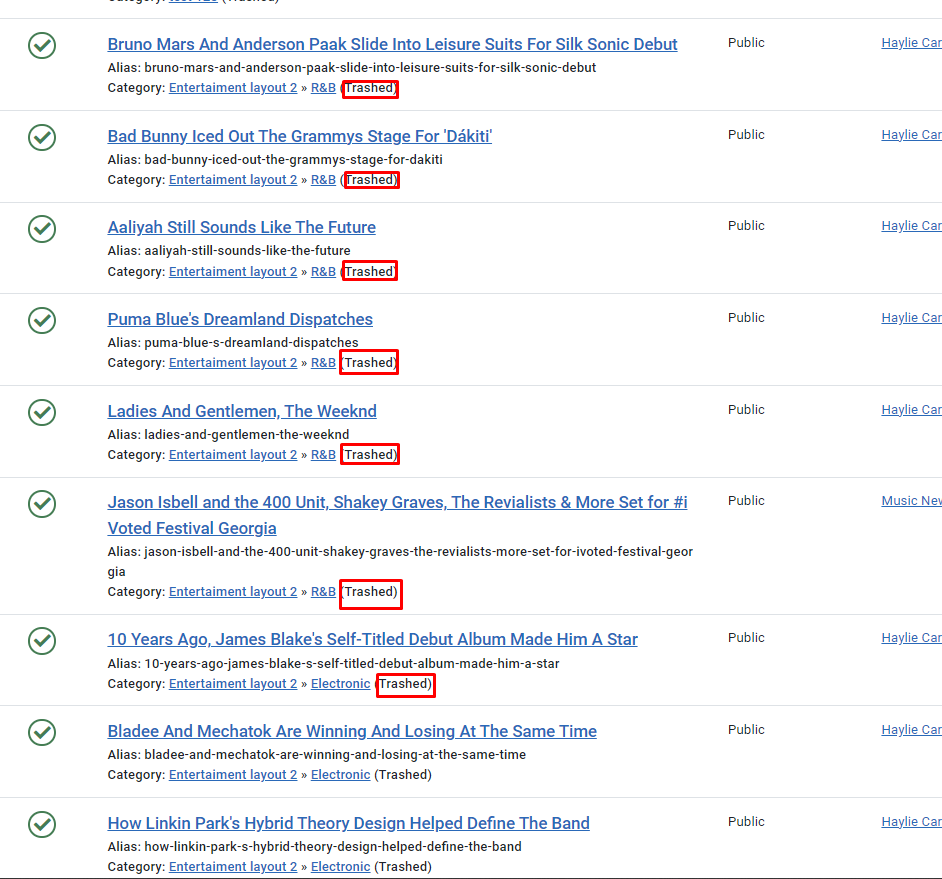Open Electronic category in Bladee And Mechatok row

click(341, 774)
